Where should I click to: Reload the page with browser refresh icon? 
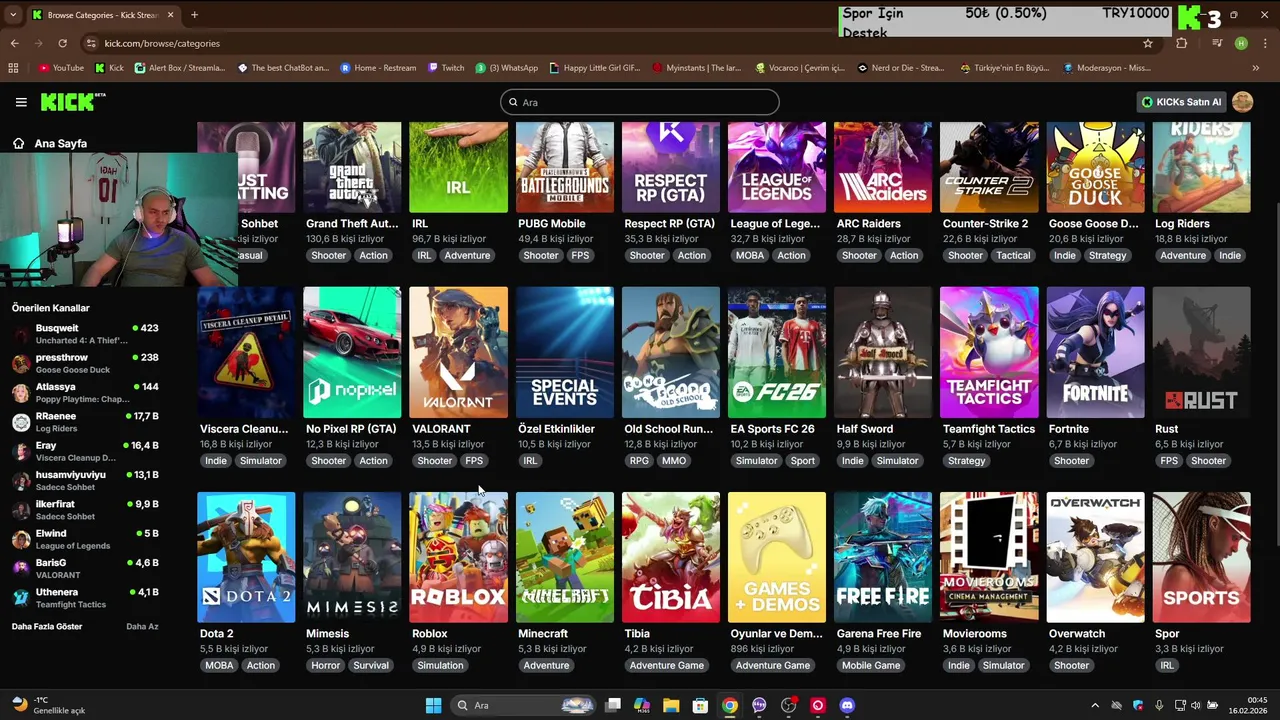[x=62, y=43]
